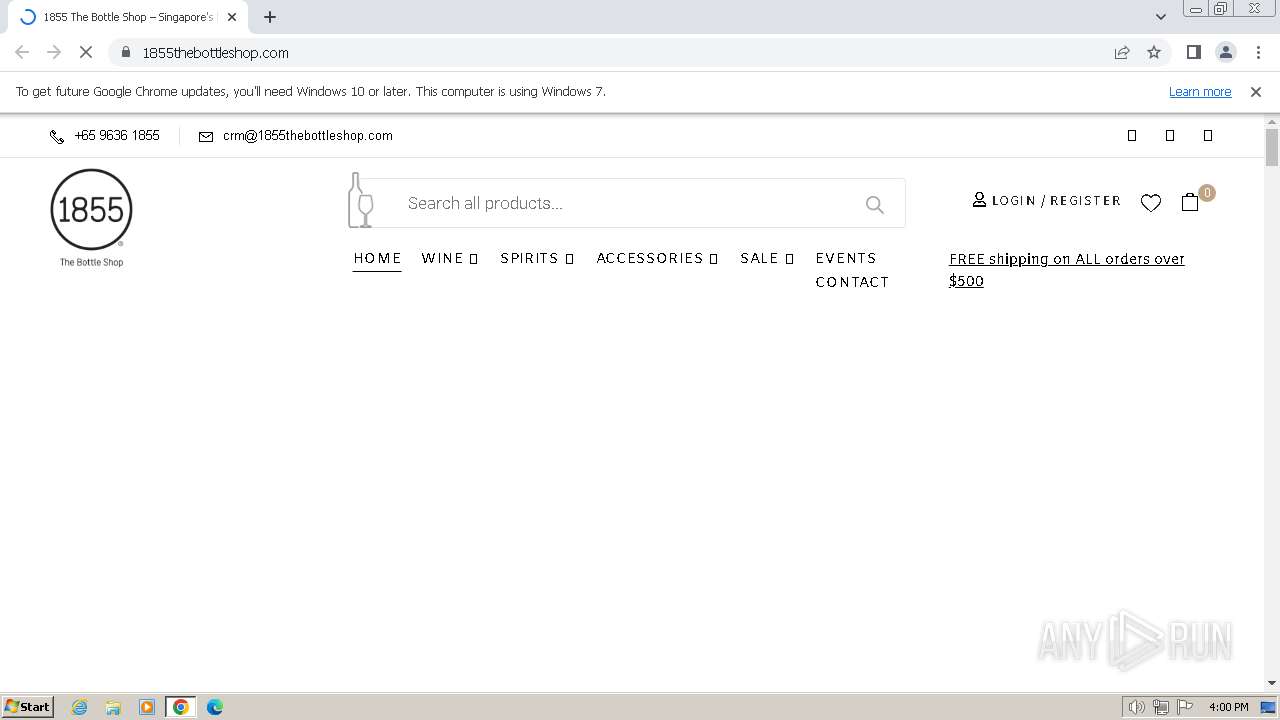Click the +65 9636 1855 phone number
The image size is (1280, 720).
tap(117, 136)
